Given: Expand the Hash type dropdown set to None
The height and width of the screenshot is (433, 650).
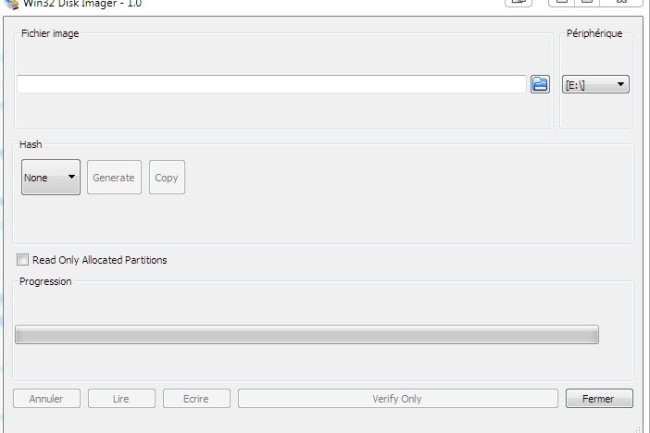Looking at the screenshot, I should 50,178.
